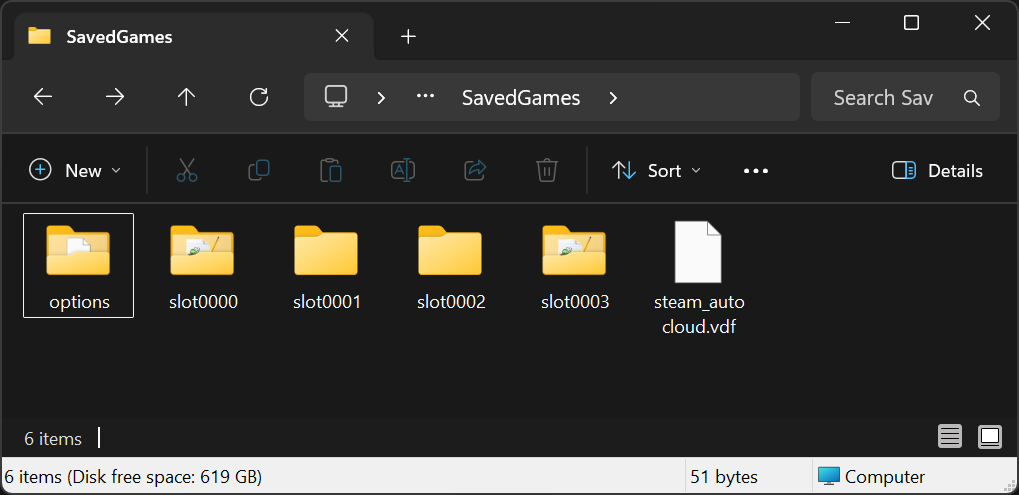Copy the selected item icon

(259, 170)
